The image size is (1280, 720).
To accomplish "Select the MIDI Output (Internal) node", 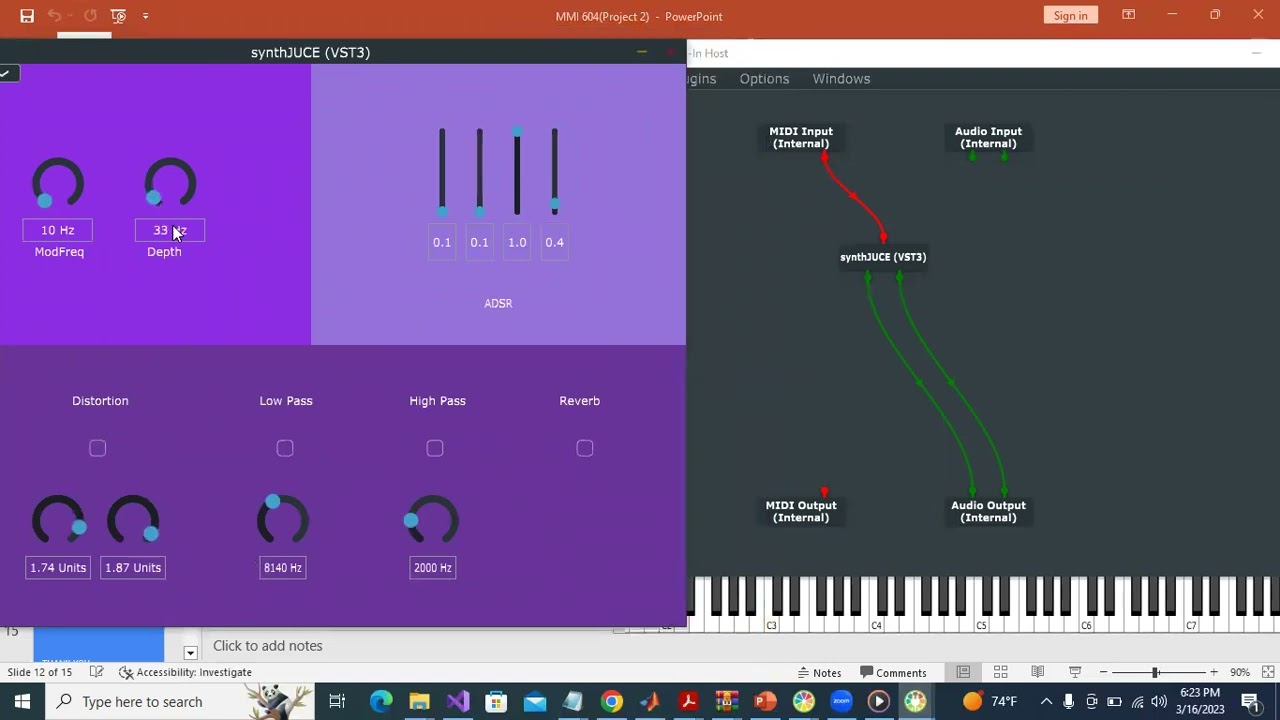I will (801, 511).
